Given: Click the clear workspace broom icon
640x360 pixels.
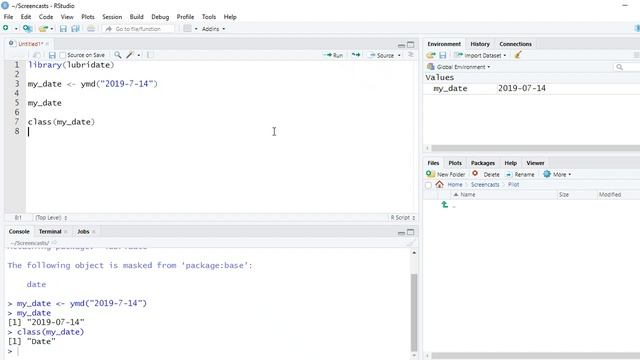Looking at the screenshot, I should pyautogui.click(x=518, y=55).
